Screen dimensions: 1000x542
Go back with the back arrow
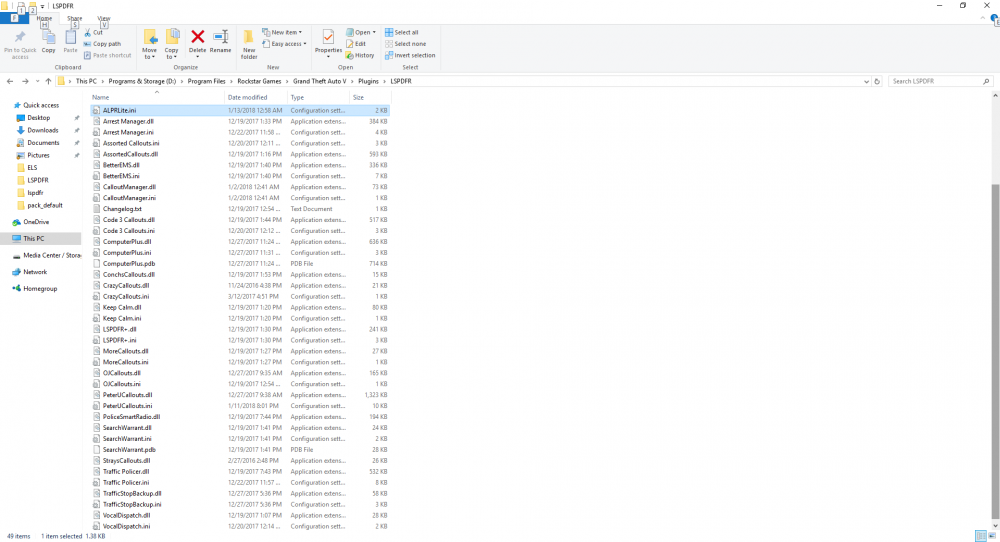10,82
